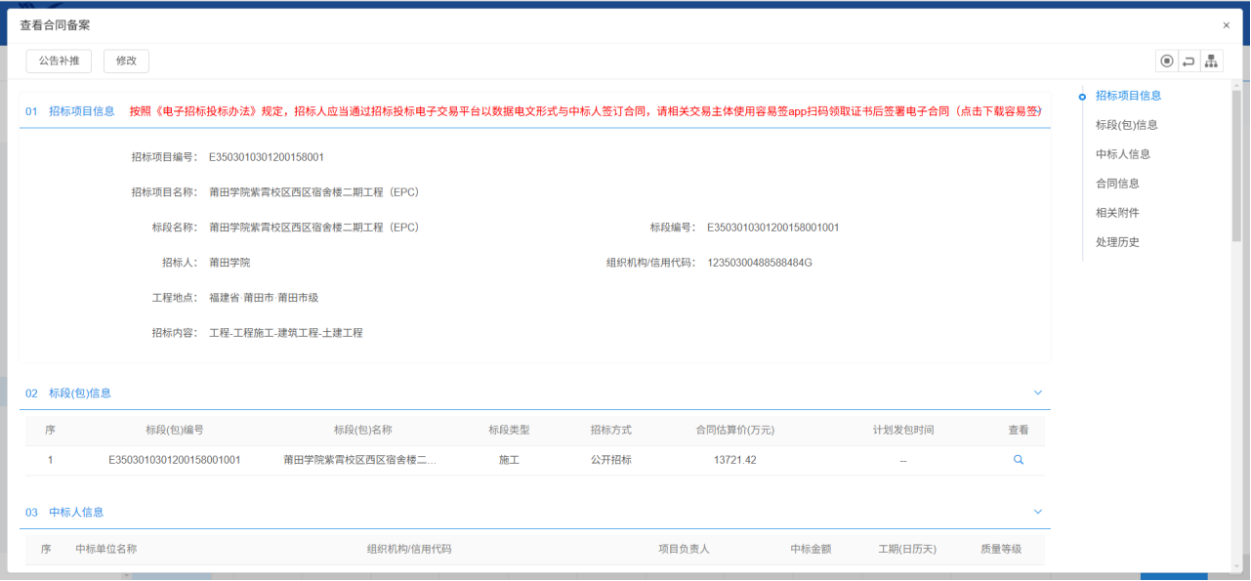Image resolution: width=1251 pixels, height=581 pixels.
Task: Click the truncated 标段(包)名称 cell 莆田学院紫霄校区西区宿舍楼二...
Action: [x=360, y=460]
